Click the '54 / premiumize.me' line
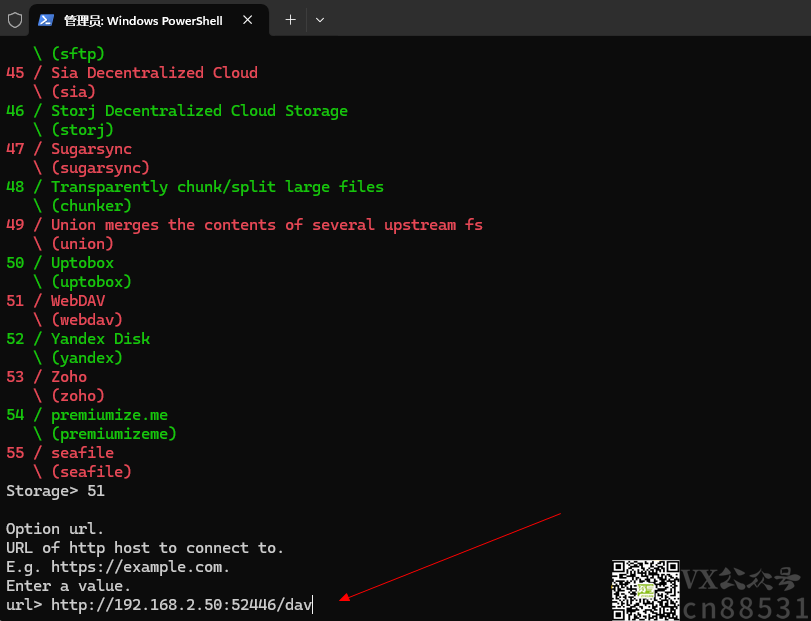 (x=87, y=415)
